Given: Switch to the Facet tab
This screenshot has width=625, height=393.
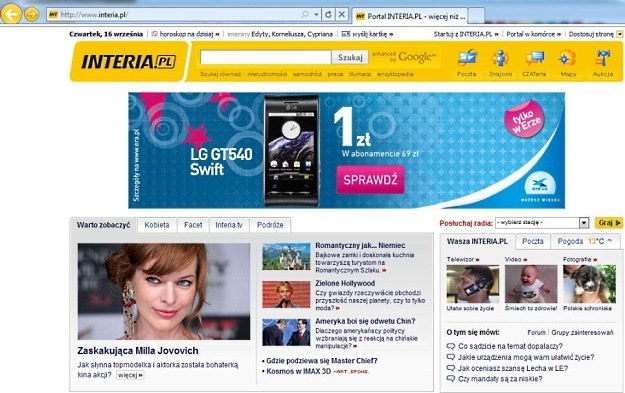Looking at the screenshot, I should tap(193, 225).
